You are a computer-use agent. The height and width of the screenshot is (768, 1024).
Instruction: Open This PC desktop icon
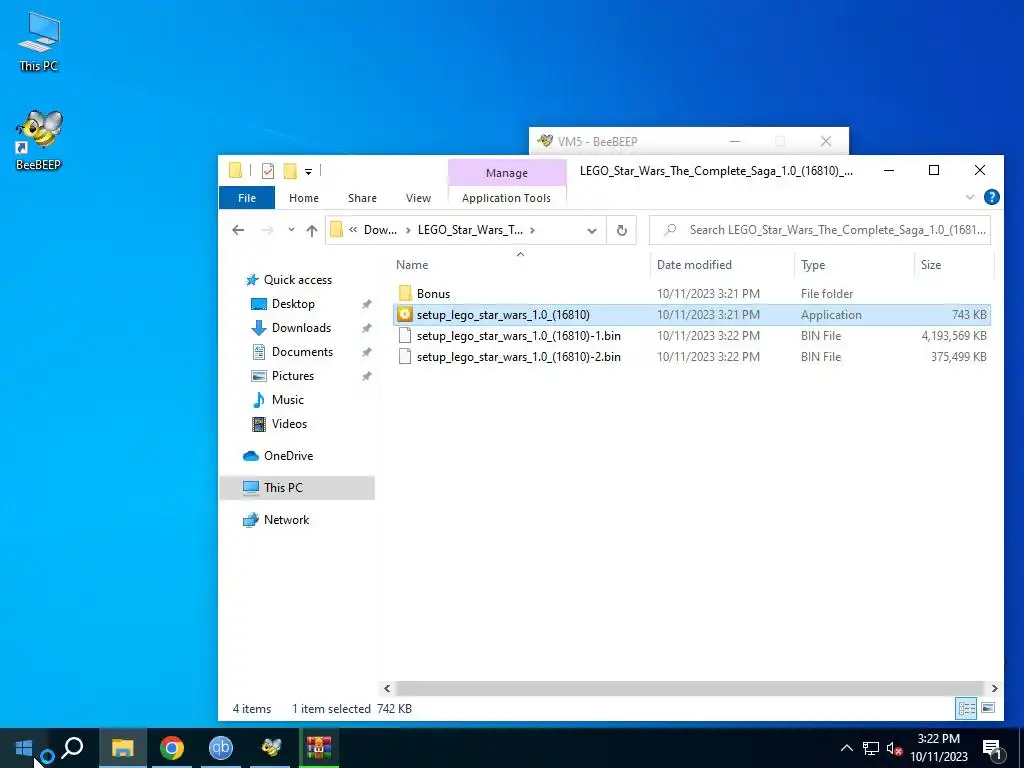tap(39, 42)
